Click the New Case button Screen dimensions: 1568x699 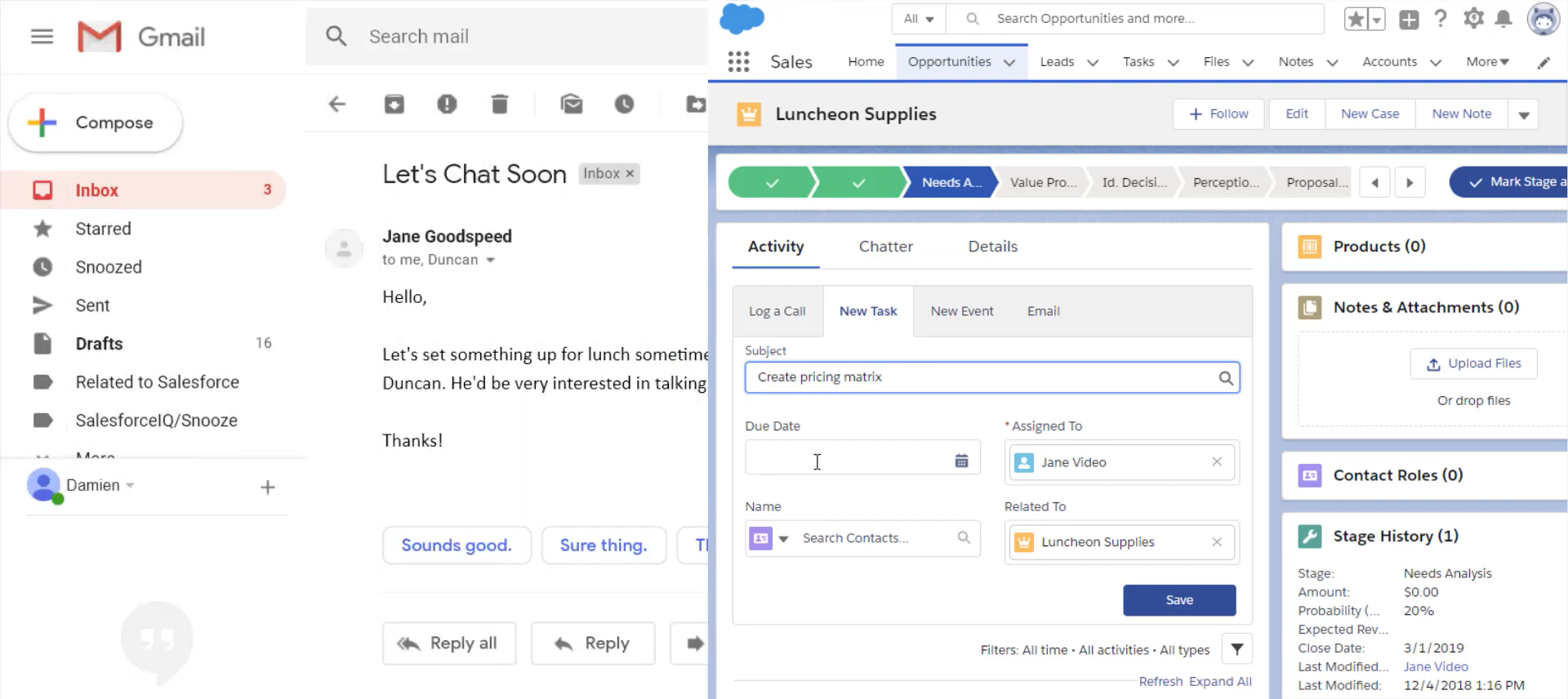[1370, 114]
